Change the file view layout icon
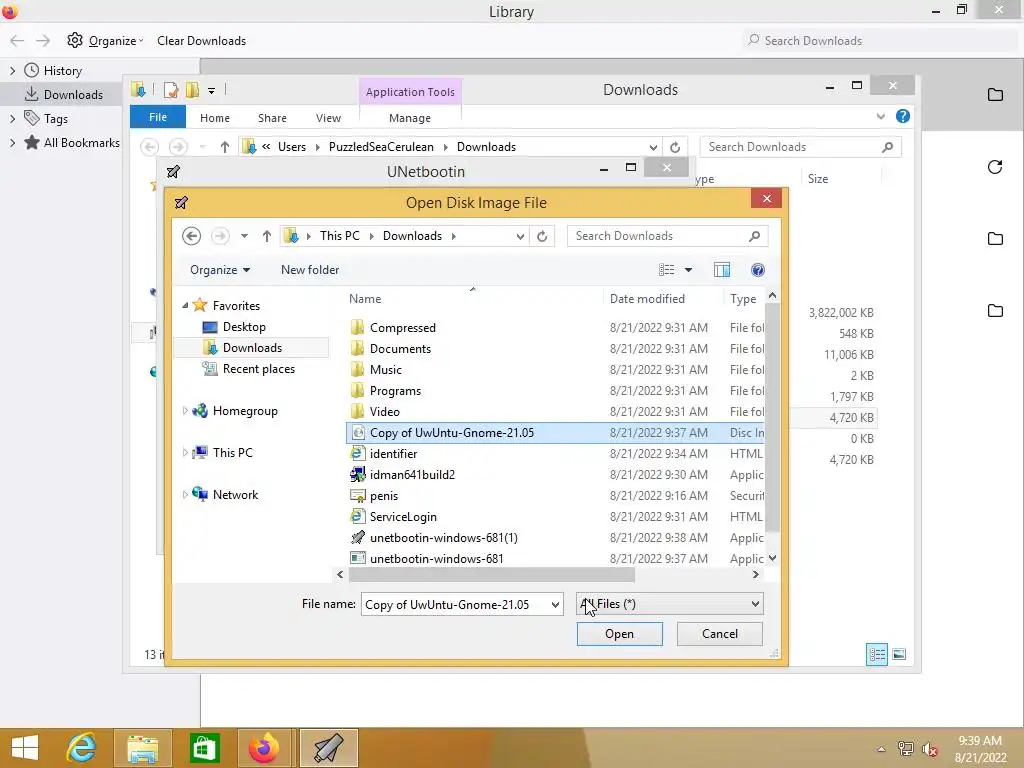The height and width of the screenshot is (768, 1024). 666,270
